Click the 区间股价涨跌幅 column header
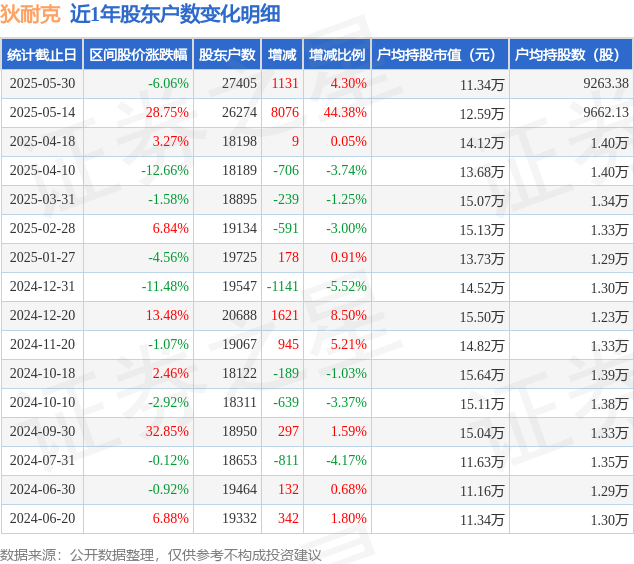Image resolution: width=634 pixels, height=564 pixels. [x=138, y=54]
